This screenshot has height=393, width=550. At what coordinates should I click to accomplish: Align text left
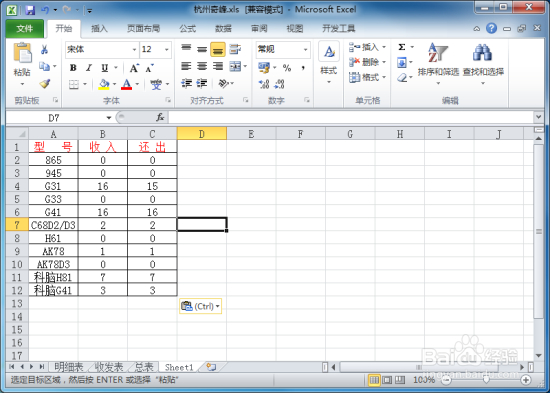pyautogui.click(x=186, y=66)
